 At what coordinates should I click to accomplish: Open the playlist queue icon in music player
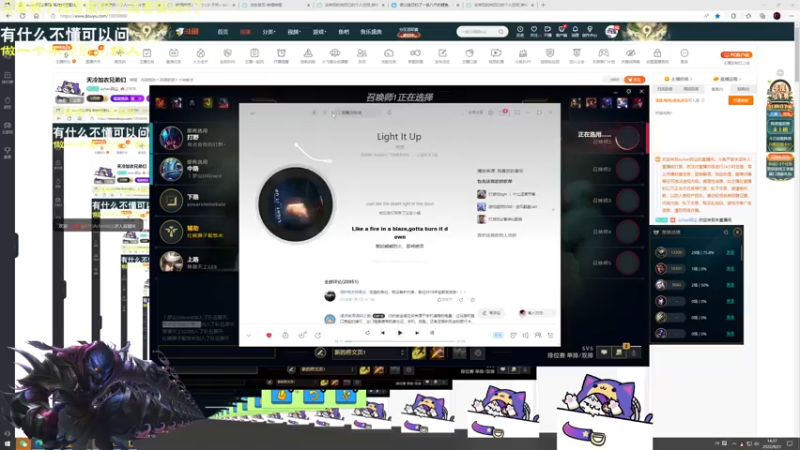coord(551,335)
